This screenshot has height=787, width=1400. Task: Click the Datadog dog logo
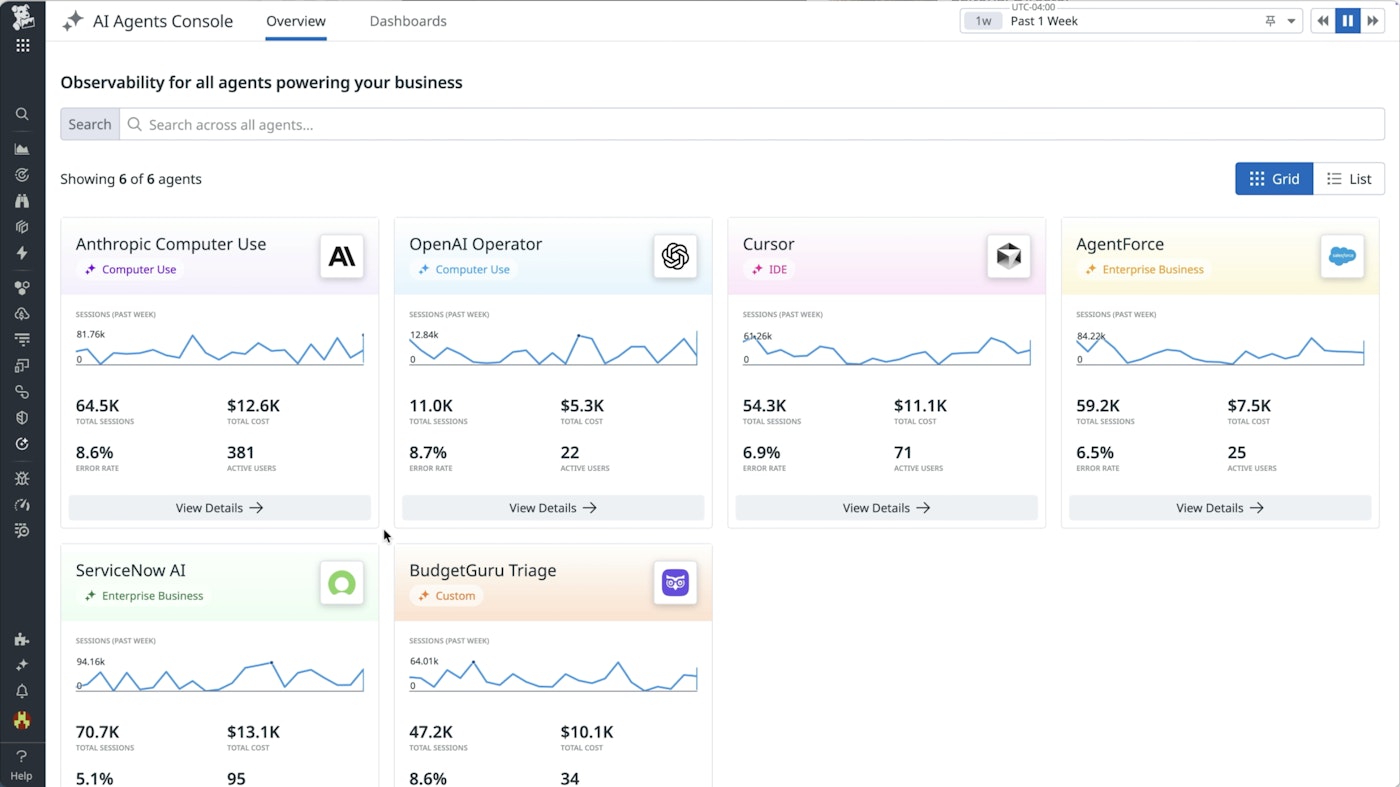22,17
